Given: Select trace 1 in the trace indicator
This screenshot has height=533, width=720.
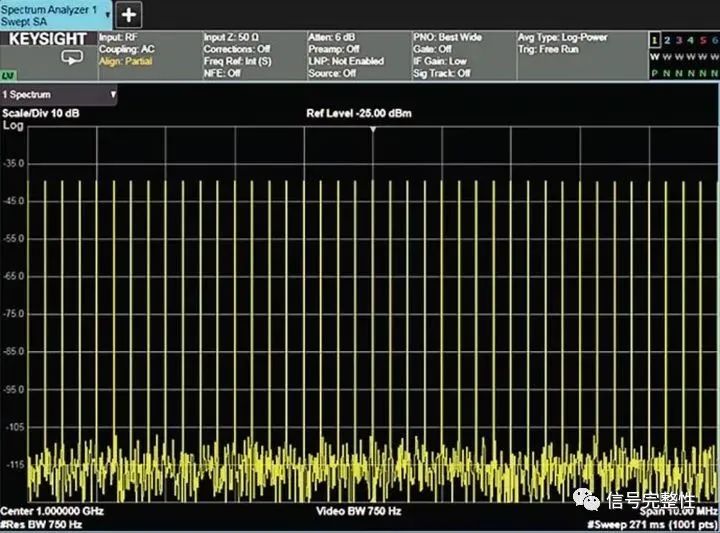Looking at the screenshot, I should pos(653,40).
